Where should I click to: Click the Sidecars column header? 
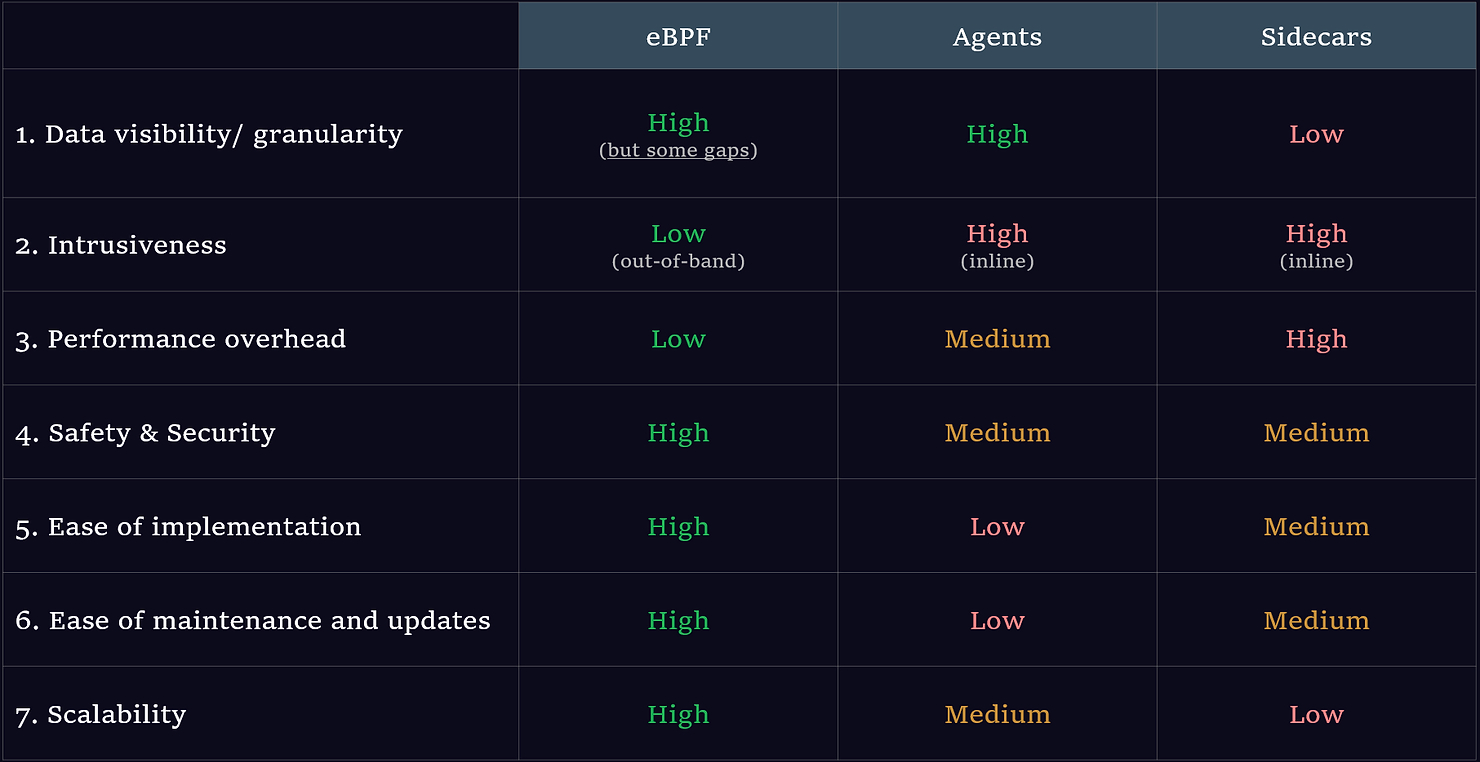coord(1316,37)
